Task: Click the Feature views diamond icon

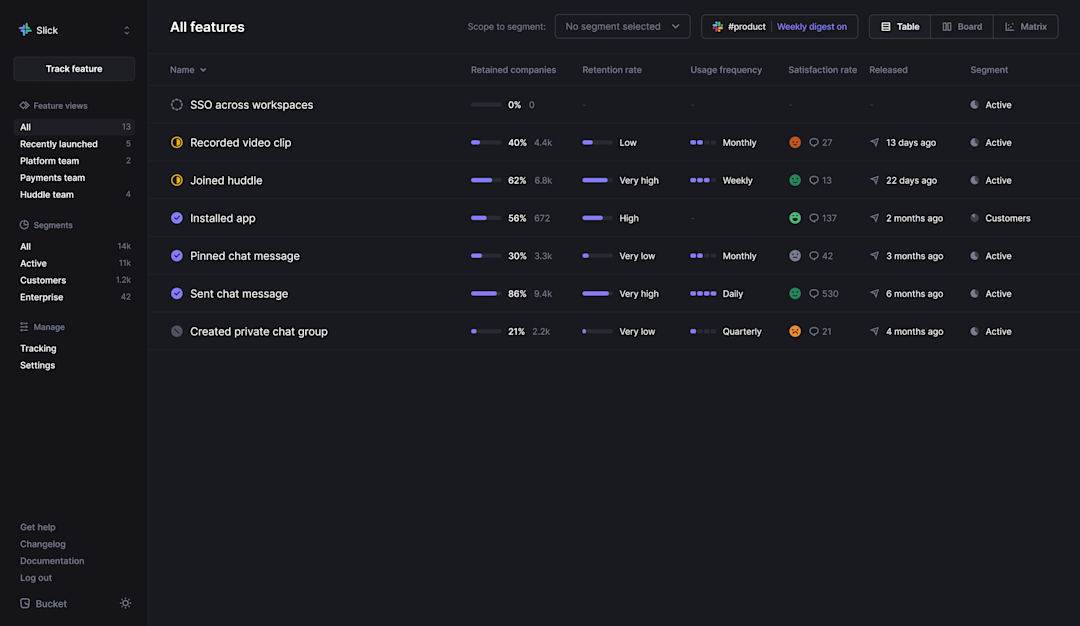Action: (22, 105)
